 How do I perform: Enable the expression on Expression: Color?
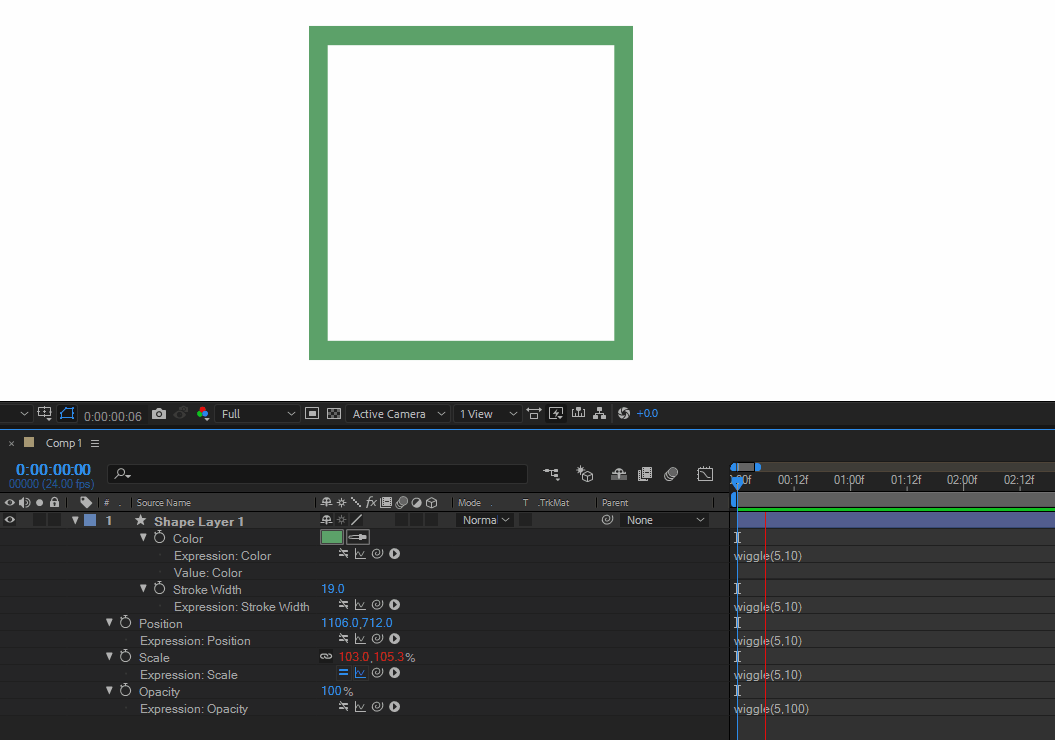pos(343,554)
